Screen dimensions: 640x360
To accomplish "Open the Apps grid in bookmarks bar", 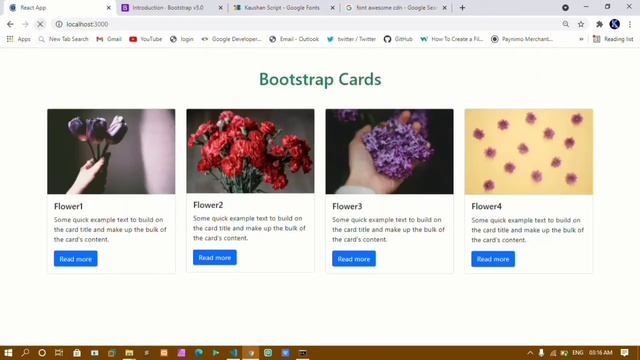I will click(18, 39).
